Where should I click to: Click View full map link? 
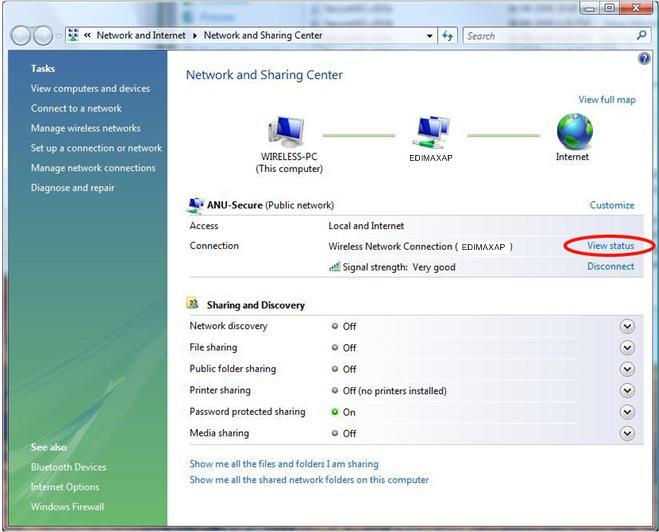607,100
